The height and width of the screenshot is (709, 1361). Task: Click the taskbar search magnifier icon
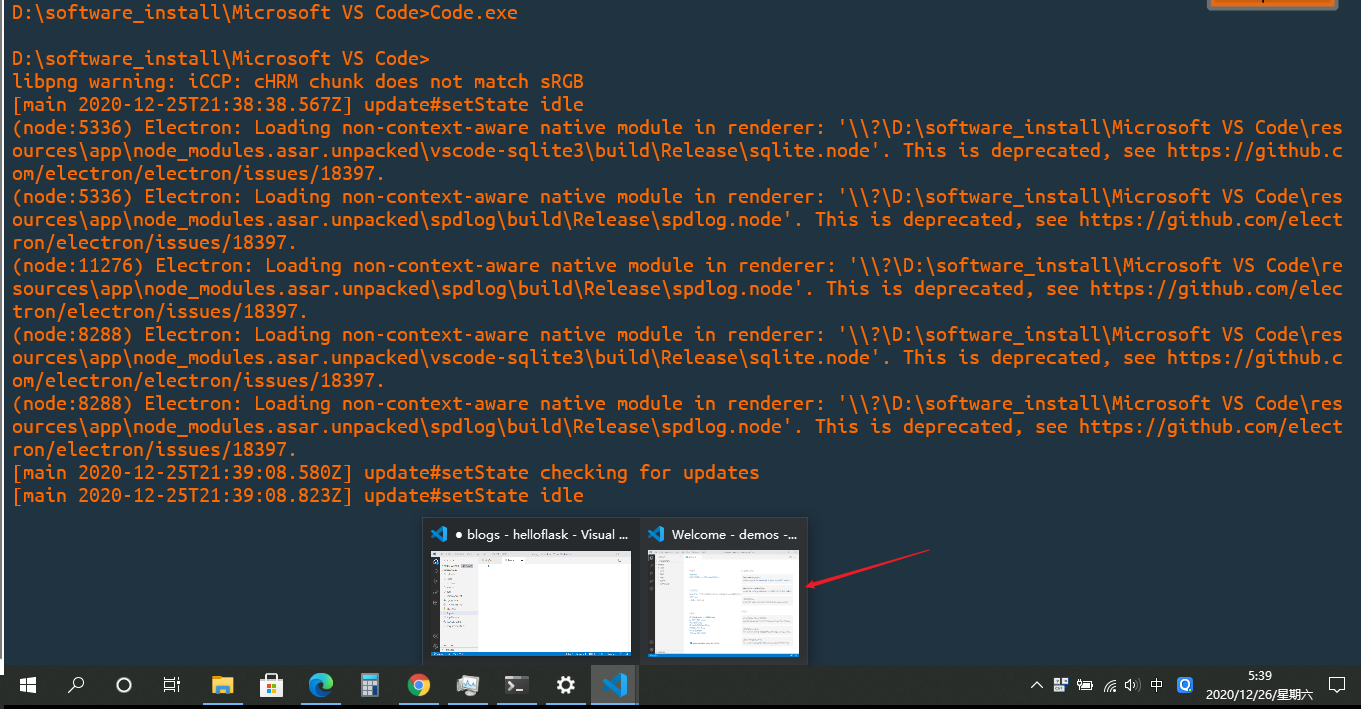tap(76, 685)
